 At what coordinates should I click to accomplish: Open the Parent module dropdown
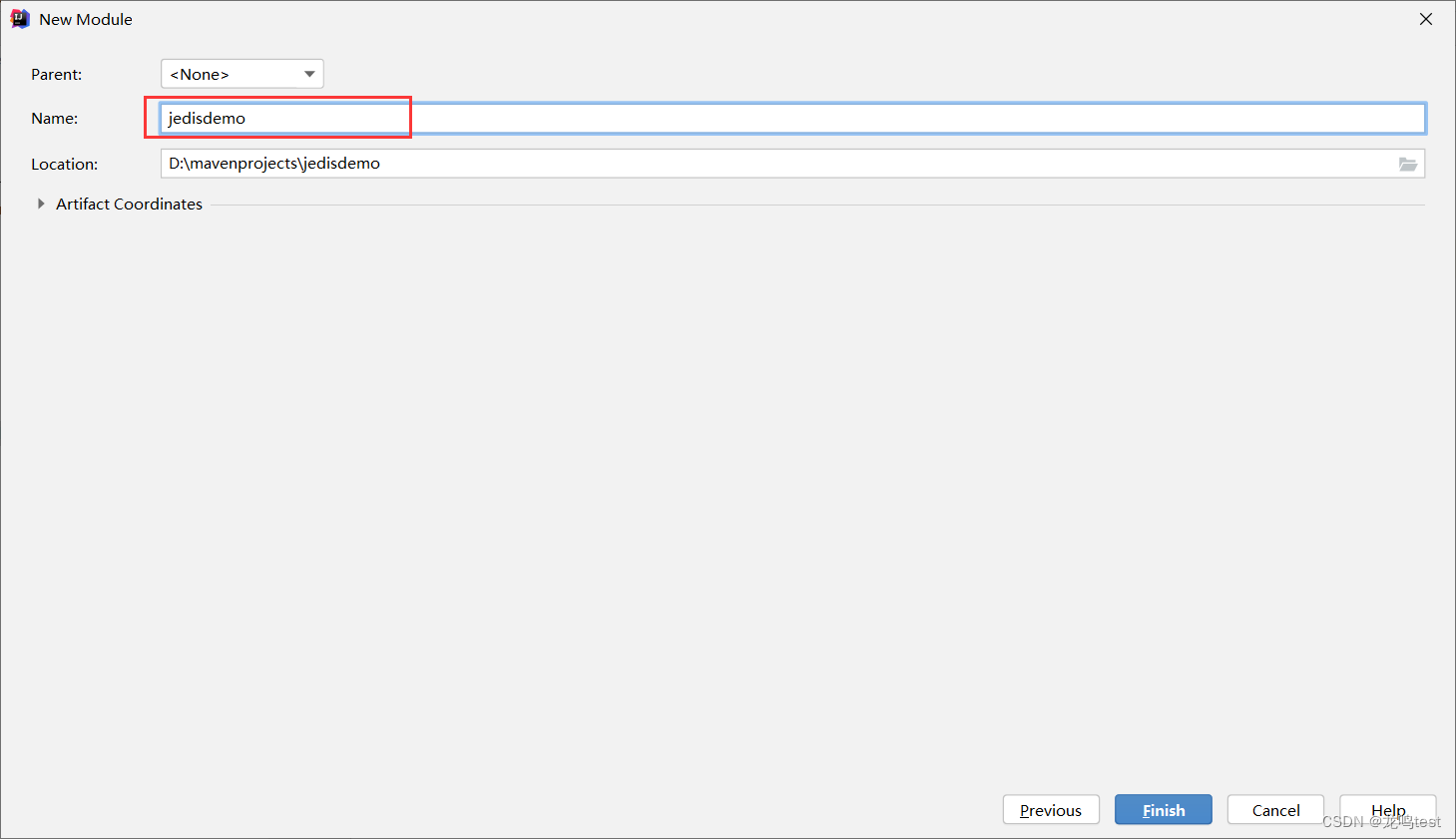click(243, 74)
